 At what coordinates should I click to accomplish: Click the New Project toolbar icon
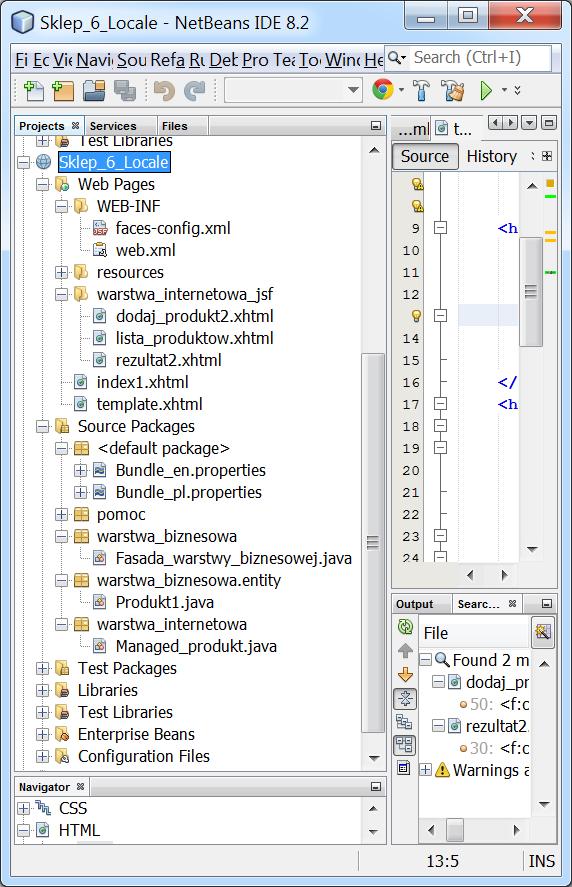tap(63, 91)
